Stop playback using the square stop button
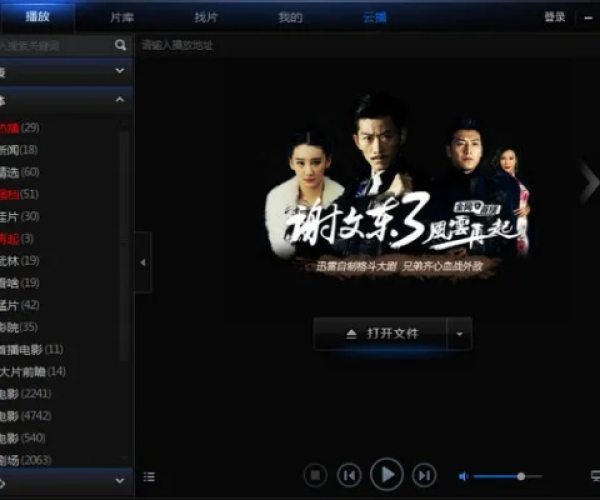Viewport: 600px width, 500px height. click(x=315, y=475)
